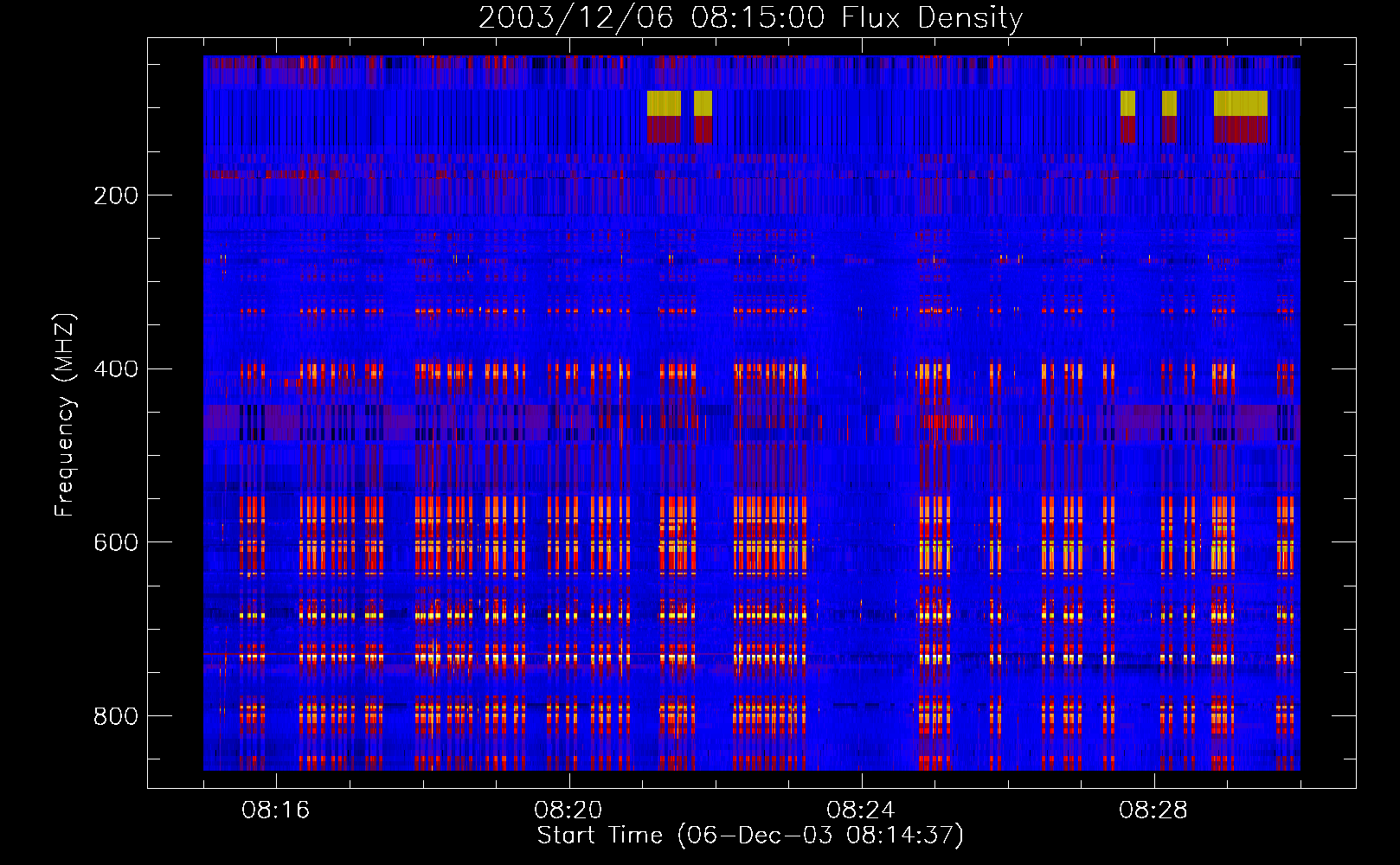The height and width of the screenshot is (865, 1400).
Task: Click the 600 frequency tick label
Action: [x=116, y=542]
